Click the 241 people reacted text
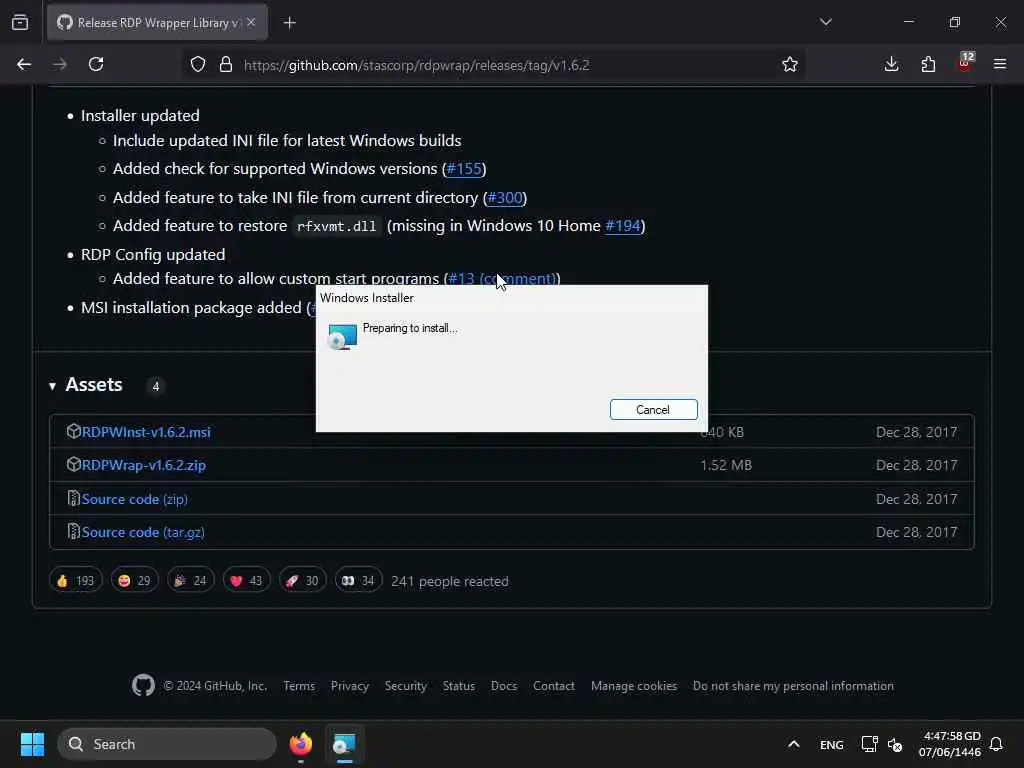 point(449,581)
